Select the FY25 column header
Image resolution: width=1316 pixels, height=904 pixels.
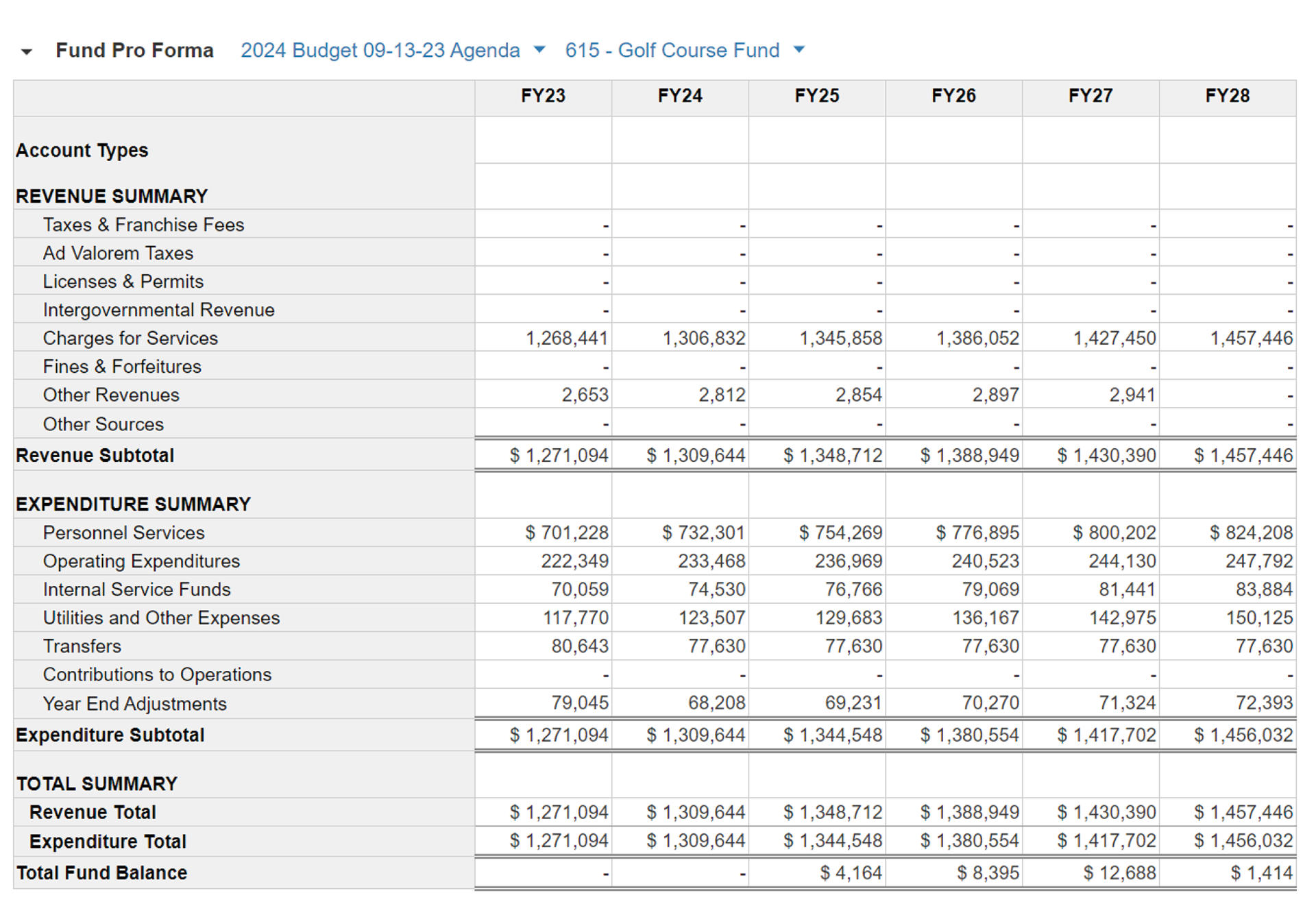(x=816, y=96)
